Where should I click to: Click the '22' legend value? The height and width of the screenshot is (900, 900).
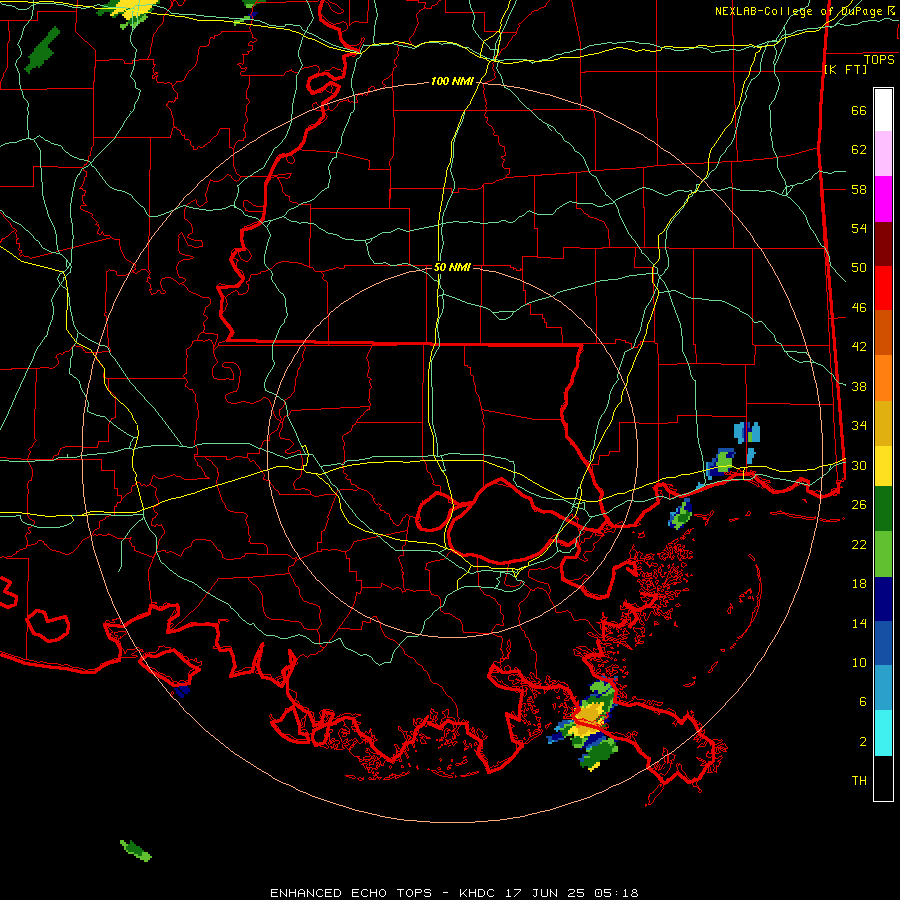click(859, 544)
